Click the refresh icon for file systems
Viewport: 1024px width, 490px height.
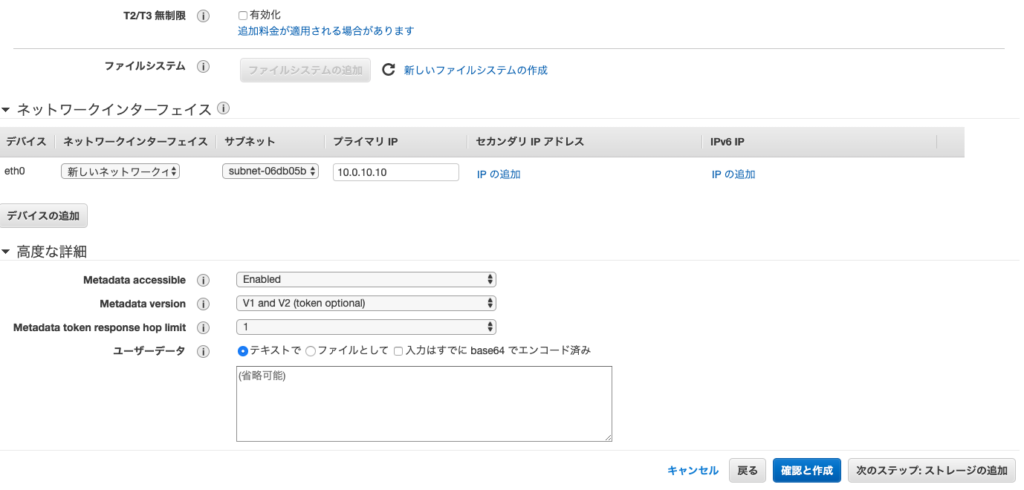[390, 70]
